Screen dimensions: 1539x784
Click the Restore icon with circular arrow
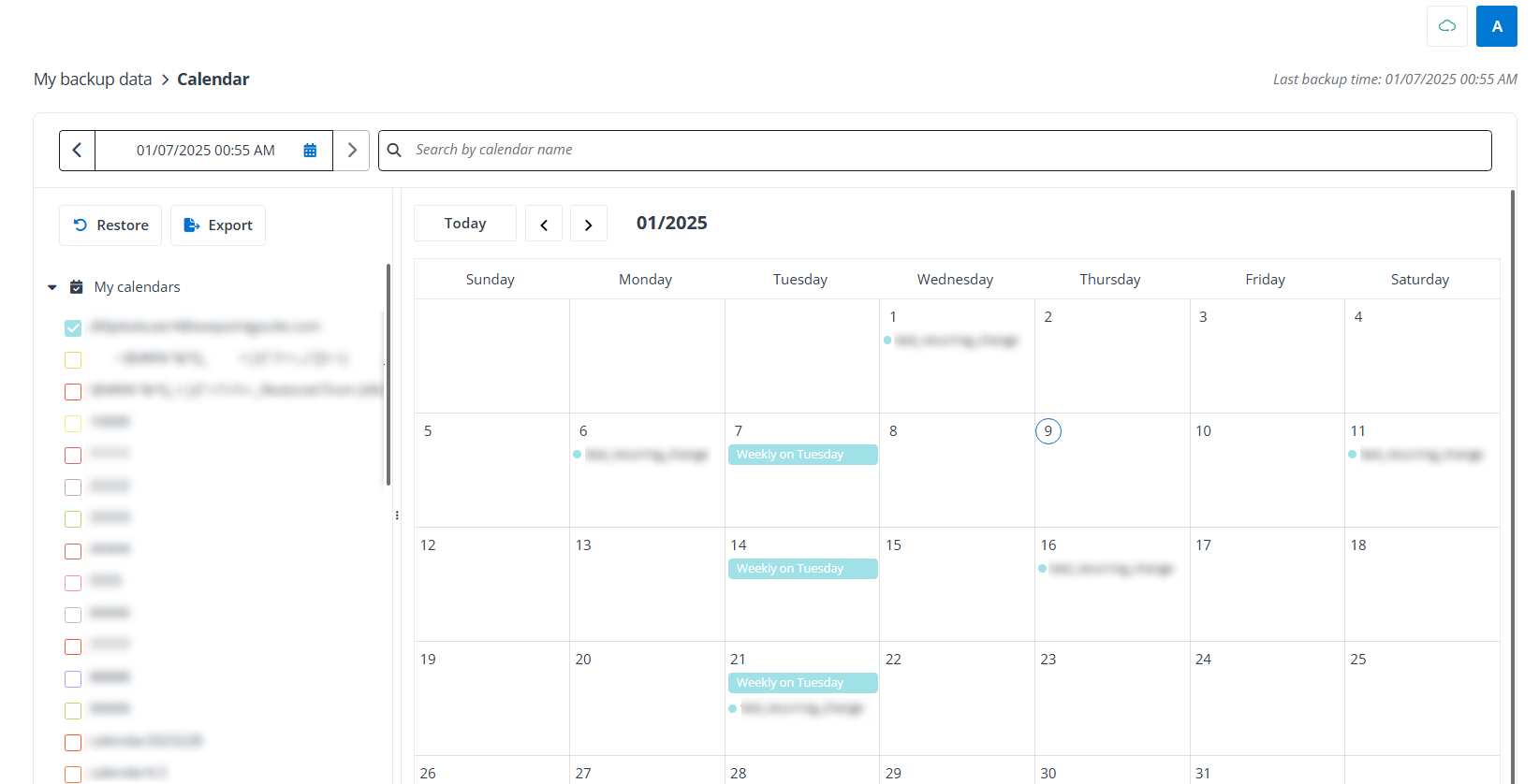tap(80, 225)
